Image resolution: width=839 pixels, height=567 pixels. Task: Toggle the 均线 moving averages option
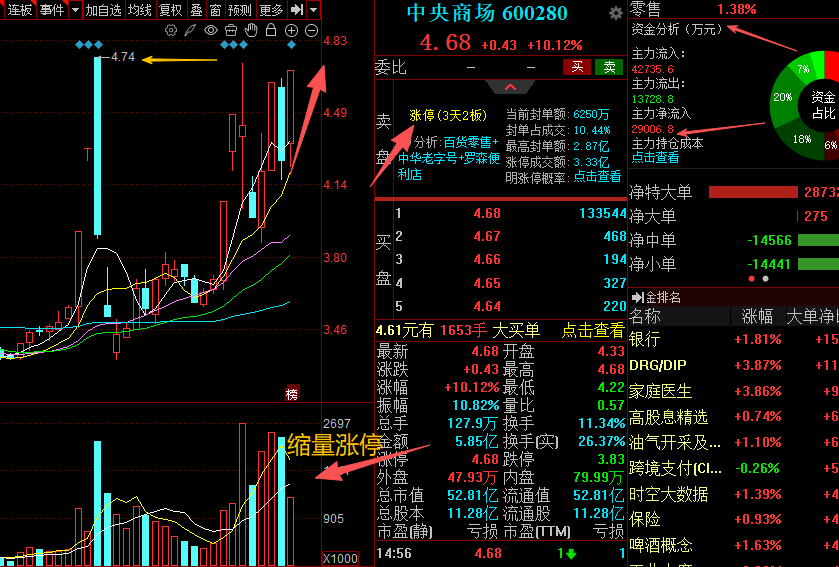click(140, 10)
